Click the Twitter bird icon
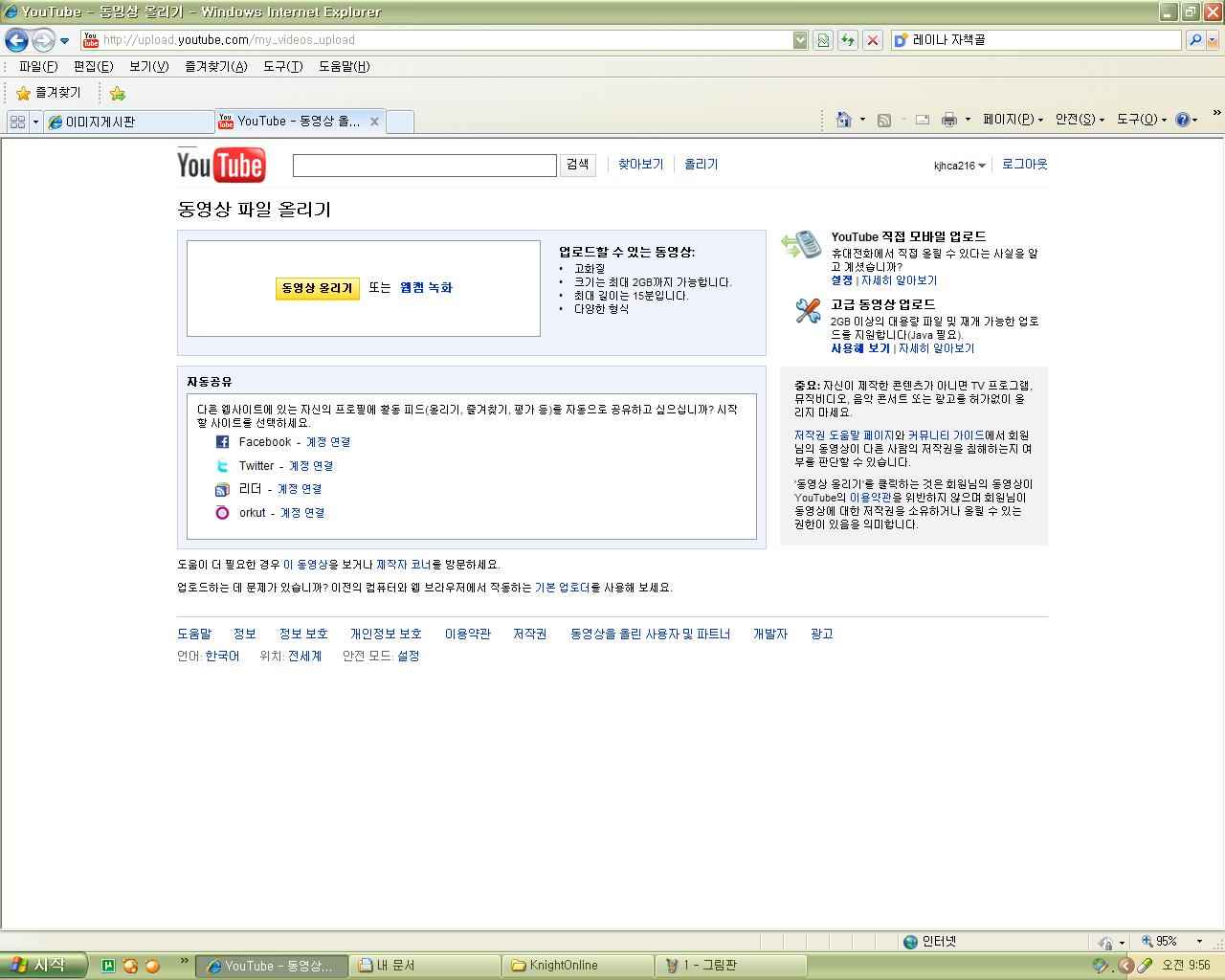Viewport: 1225px width, 980px height. (222, 466)
